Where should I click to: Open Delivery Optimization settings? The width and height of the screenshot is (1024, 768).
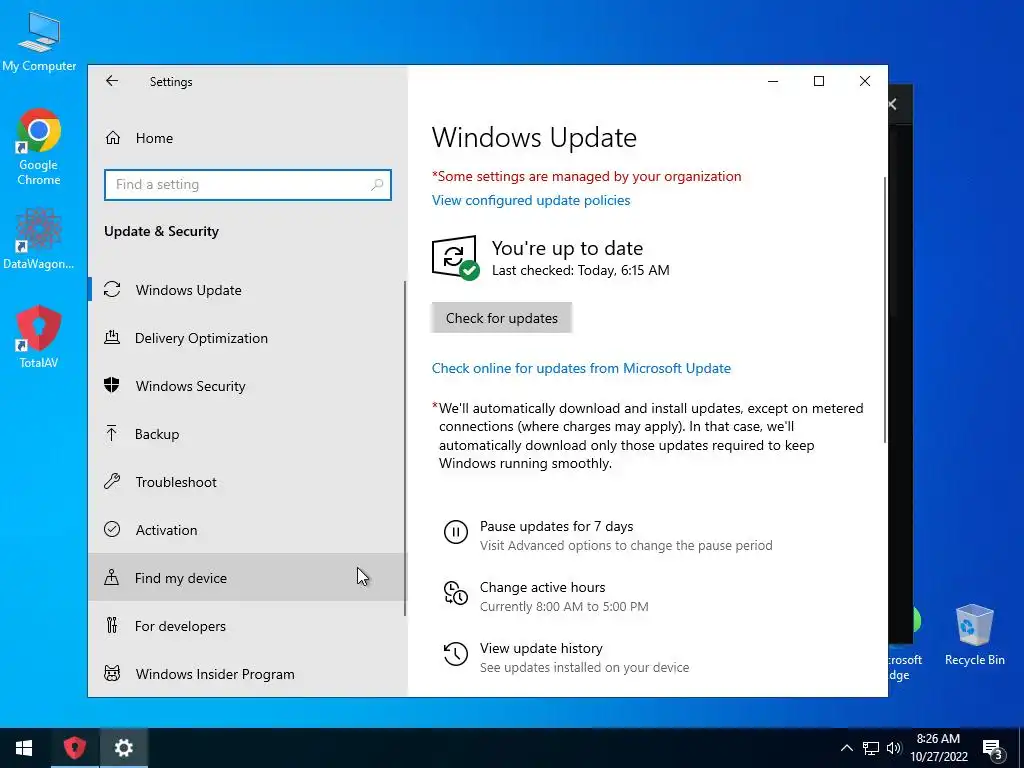248,338
